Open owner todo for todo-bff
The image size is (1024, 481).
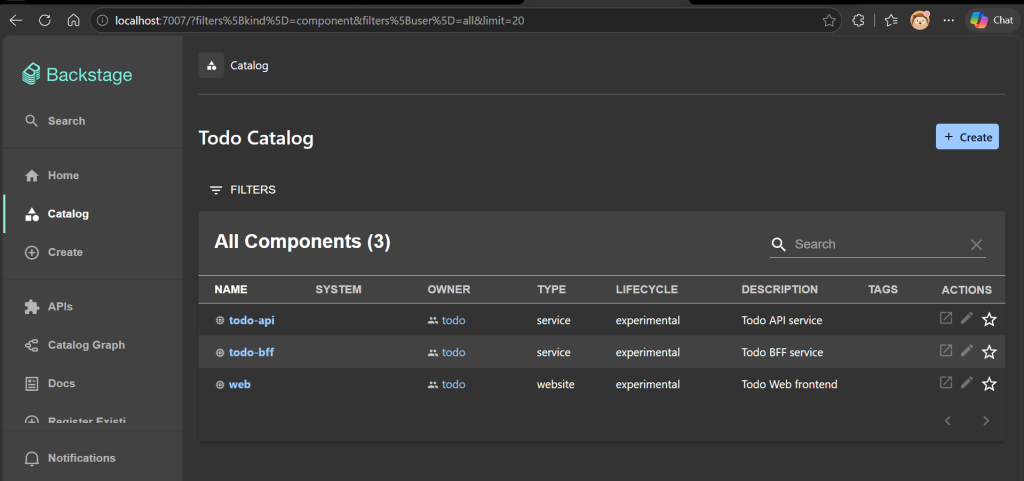pos(453,352)
